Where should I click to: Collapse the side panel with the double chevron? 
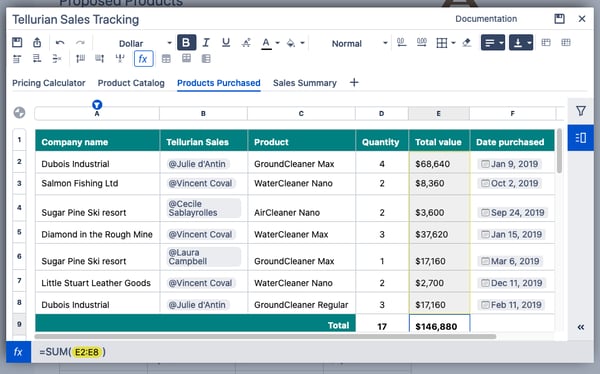click(581, 327)
